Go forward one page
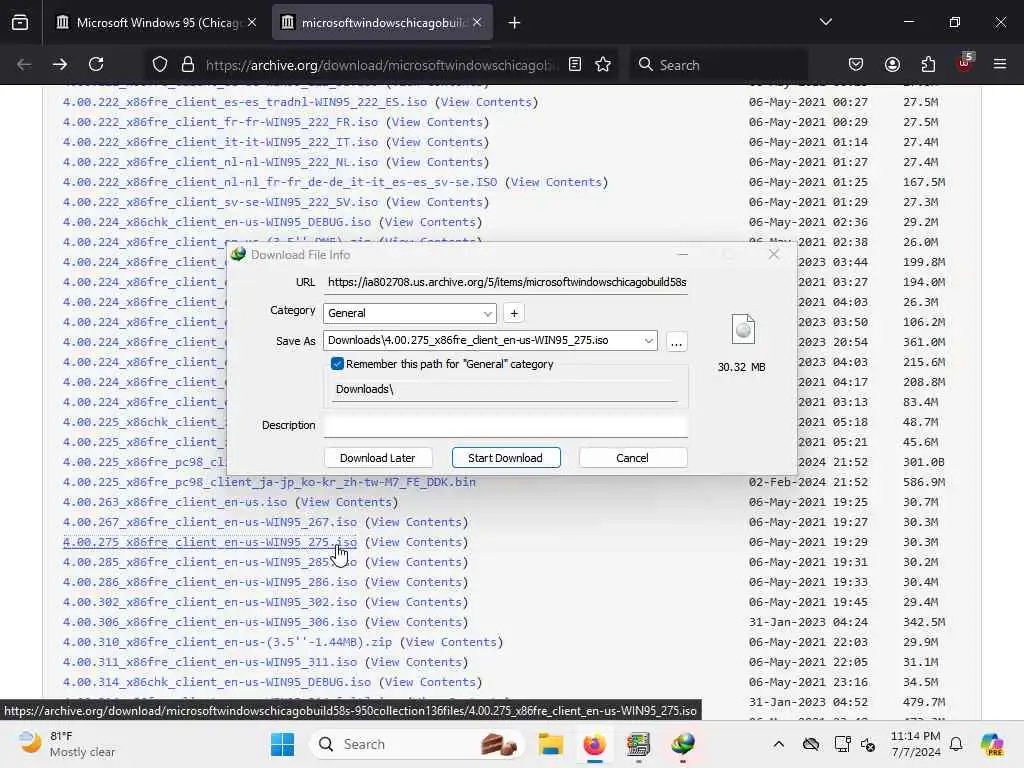Screen dimensions: 1024x768 point(60,64)
